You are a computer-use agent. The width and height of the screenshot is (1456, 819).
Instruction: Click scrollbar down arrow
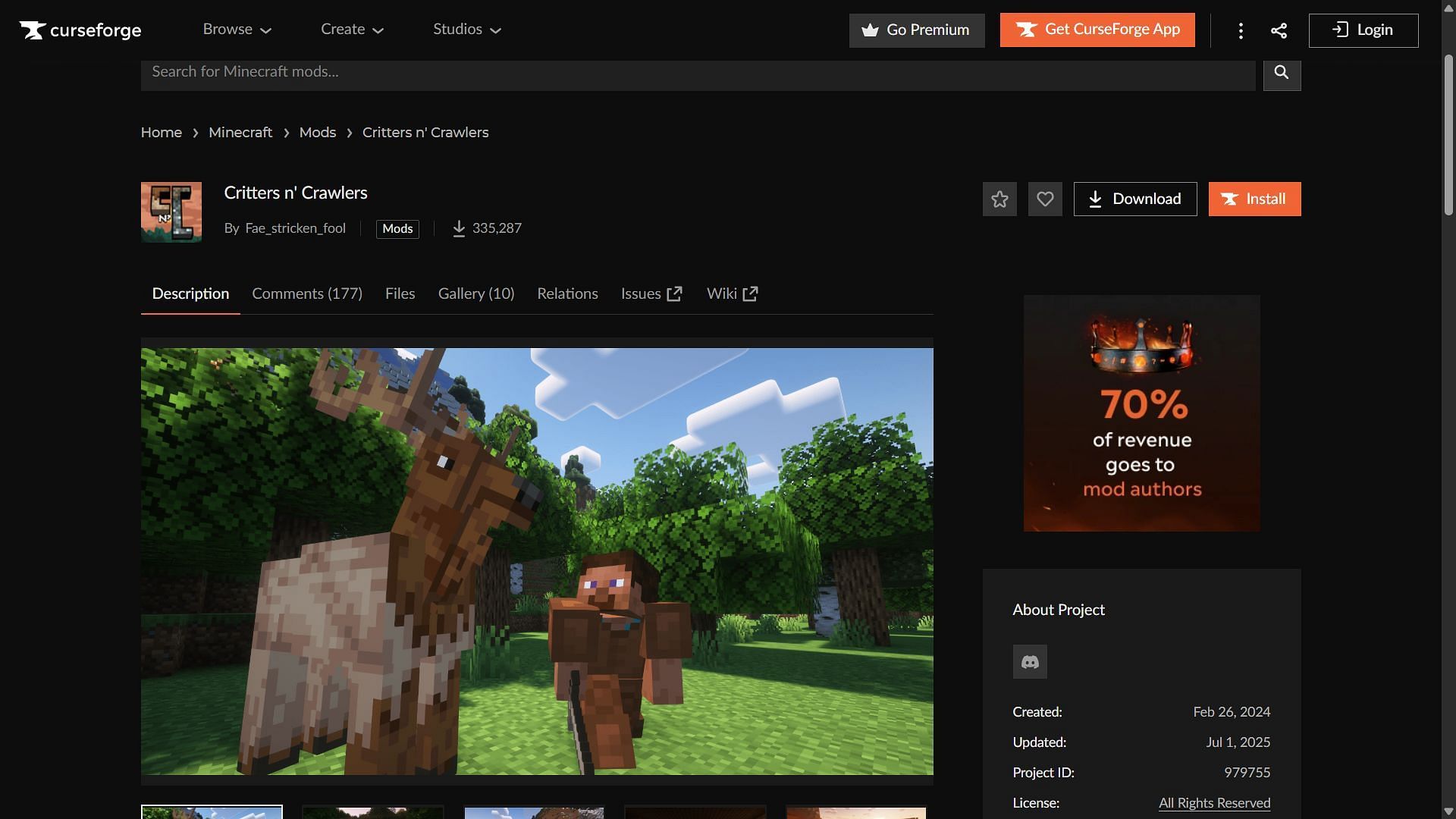tap(1448, 811)
